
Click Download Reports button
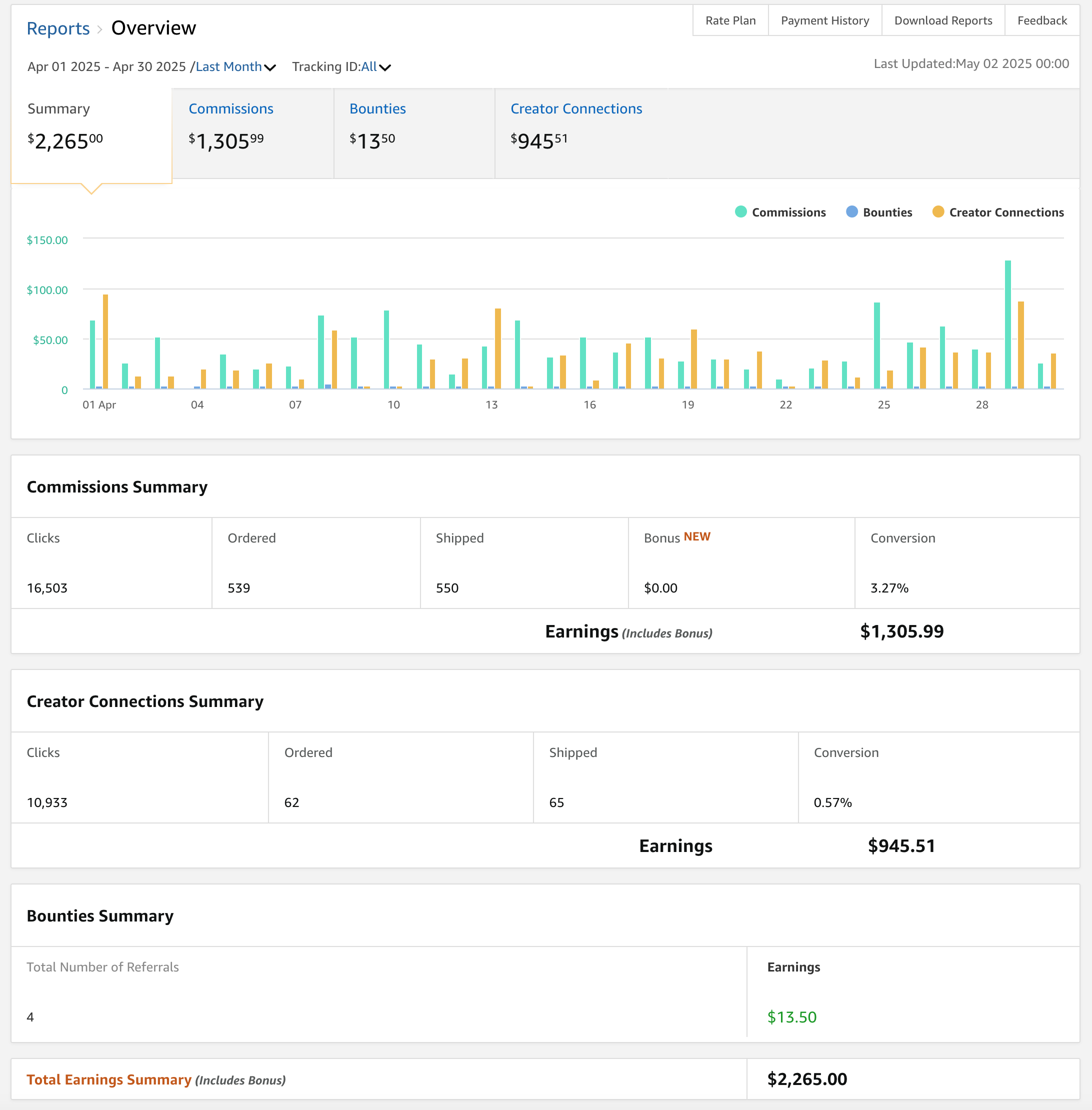coord(942,20)
